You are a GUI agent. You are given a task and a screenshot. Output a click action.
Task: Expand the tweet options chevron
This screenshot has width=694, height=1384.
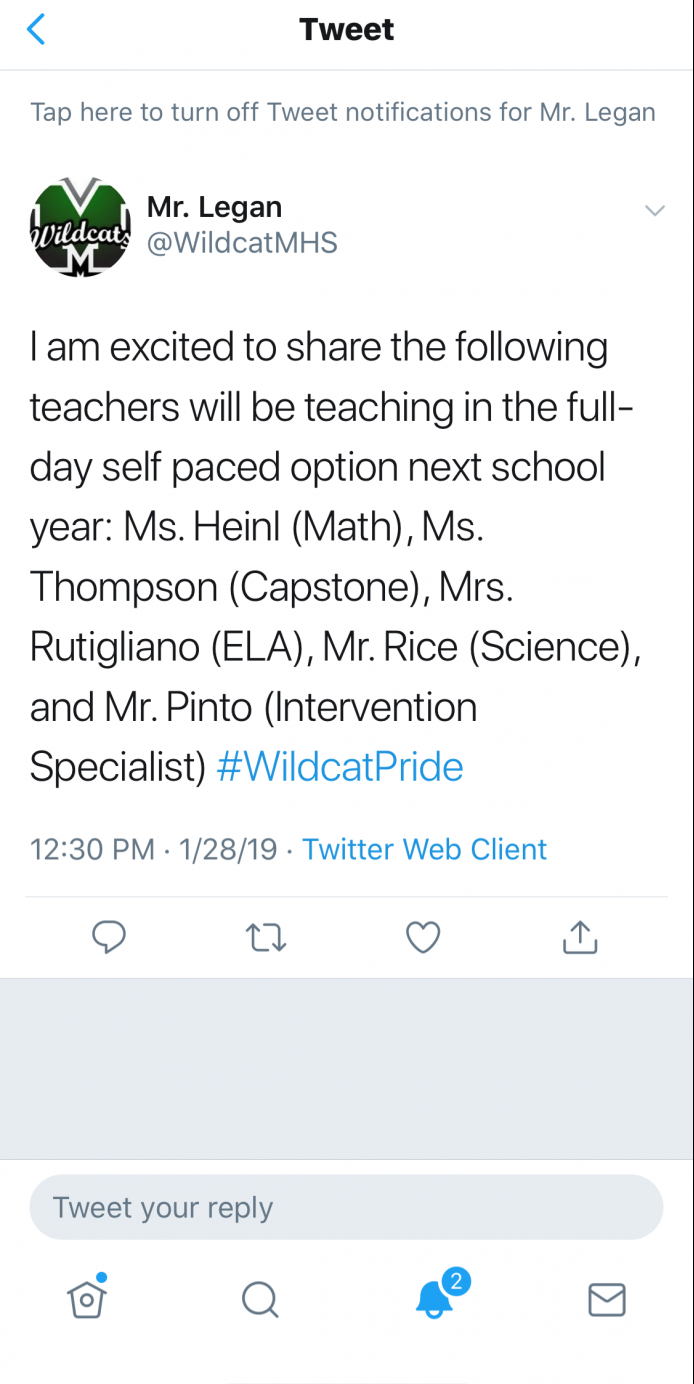(655, 210)
